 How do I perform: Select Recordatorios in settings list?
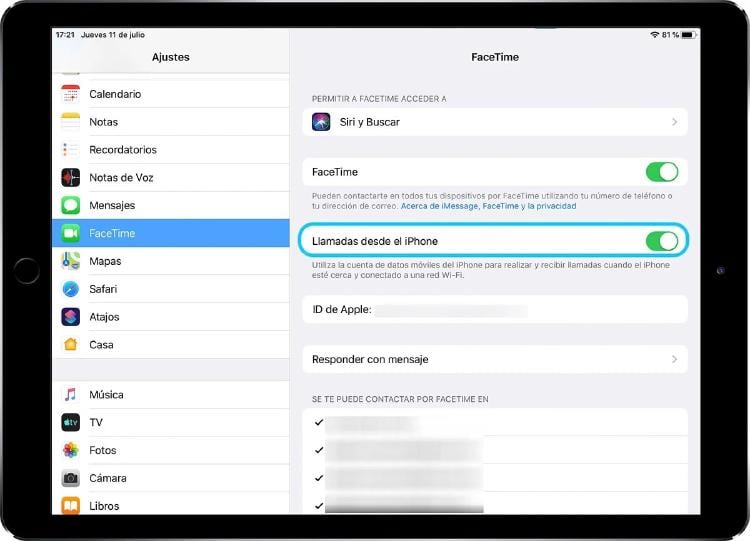tap(171, 149)
